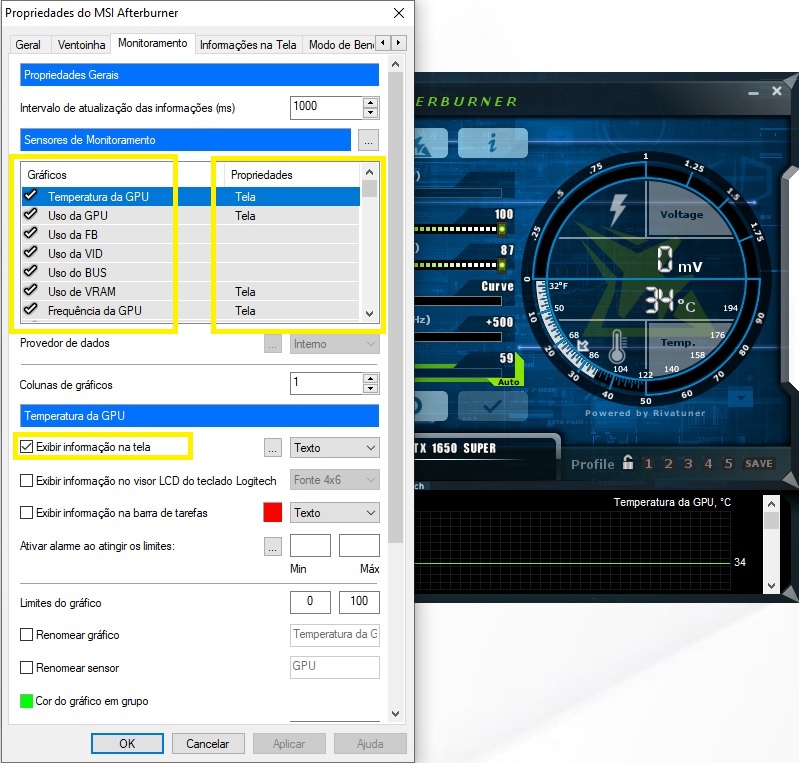Open the Modo de Benchmark tab

coord(340,45)
